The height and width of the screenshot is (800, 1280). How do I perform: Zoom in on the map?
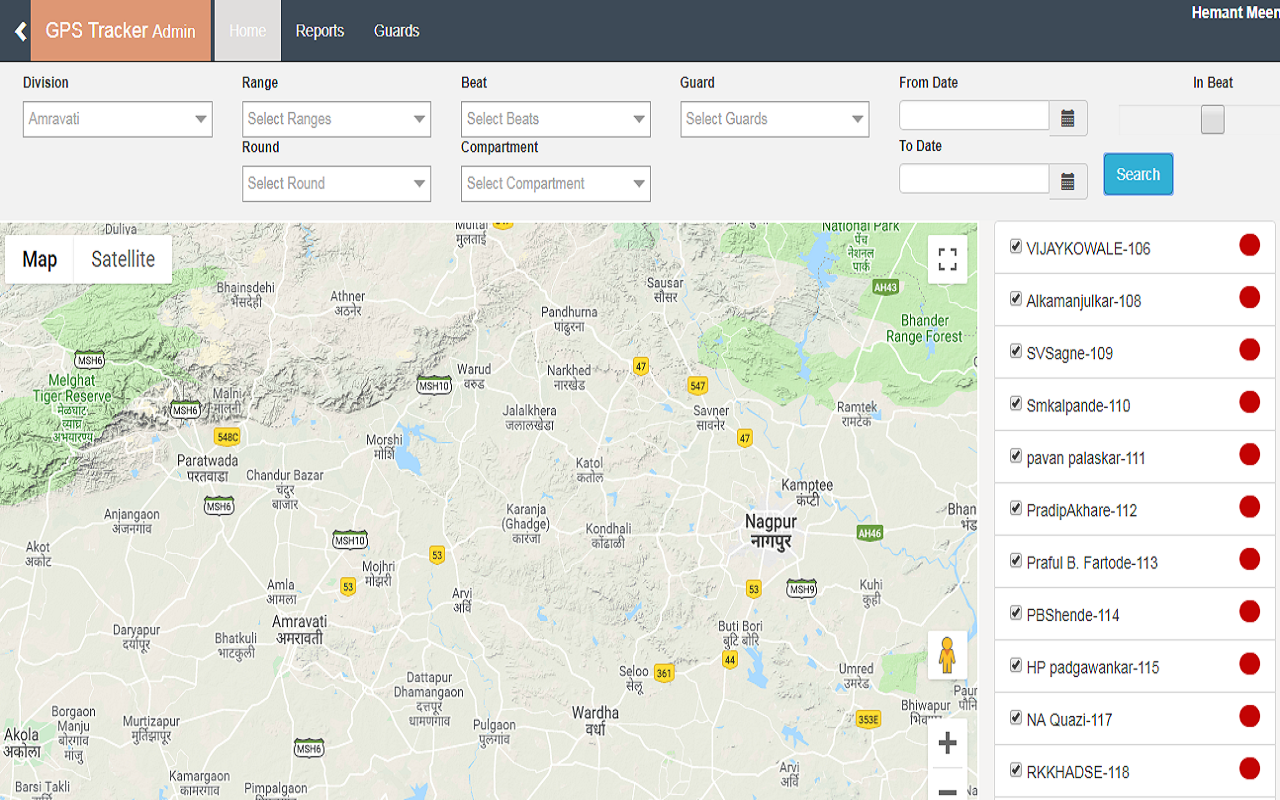pos(947,743)
